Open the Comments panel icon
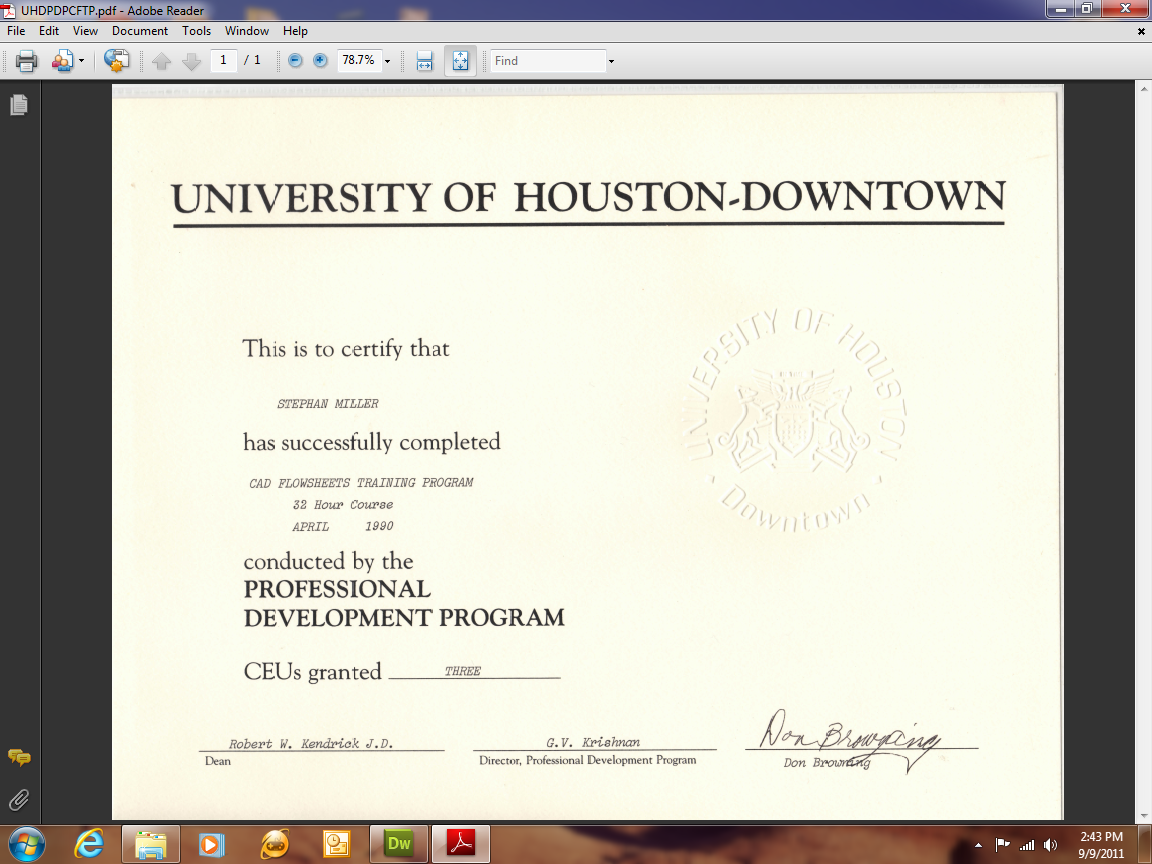 (x=19, y=757)
